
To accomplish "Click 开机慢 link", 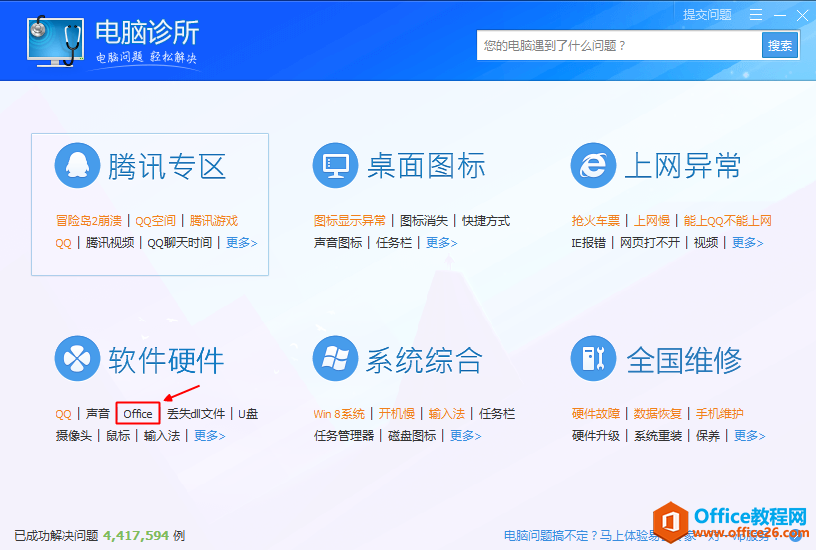I will tap(397, 414).
